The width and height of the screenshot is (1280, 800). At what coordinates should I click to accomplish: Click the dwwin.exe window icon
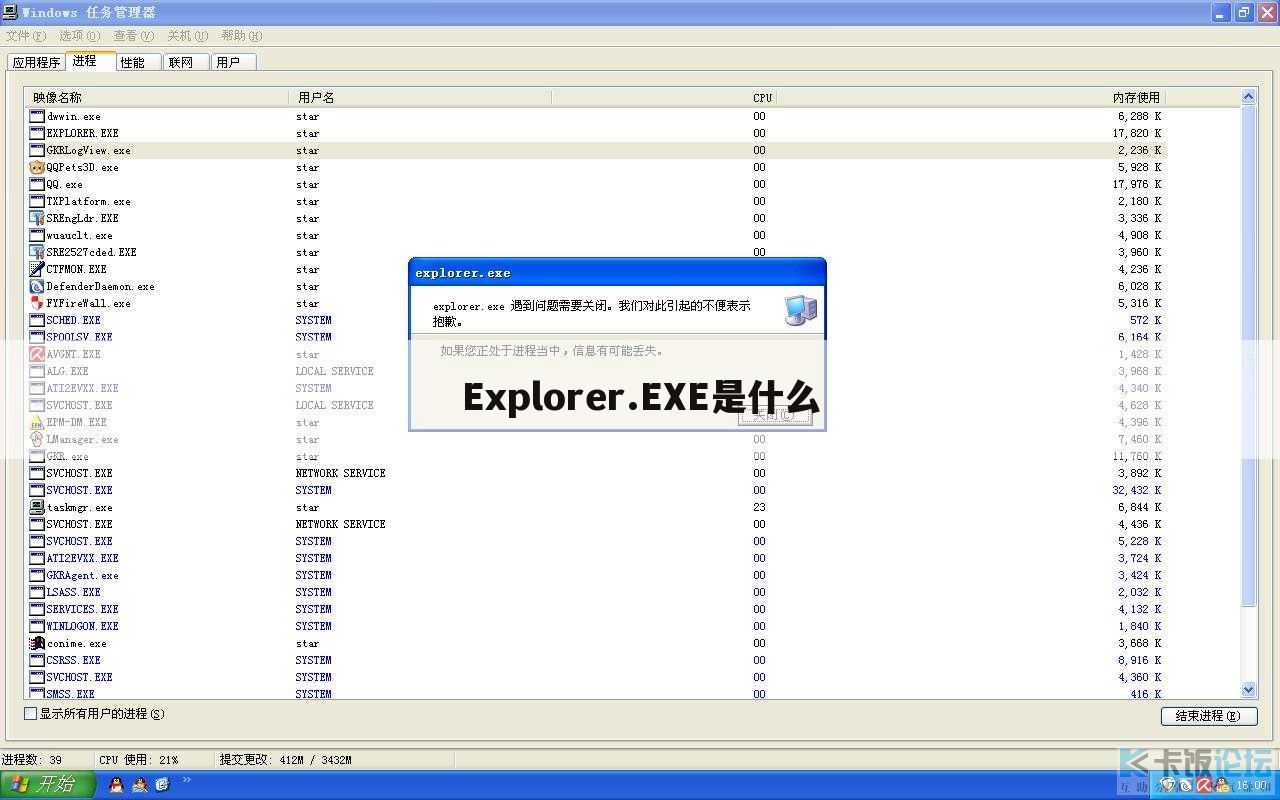(37, 116)
